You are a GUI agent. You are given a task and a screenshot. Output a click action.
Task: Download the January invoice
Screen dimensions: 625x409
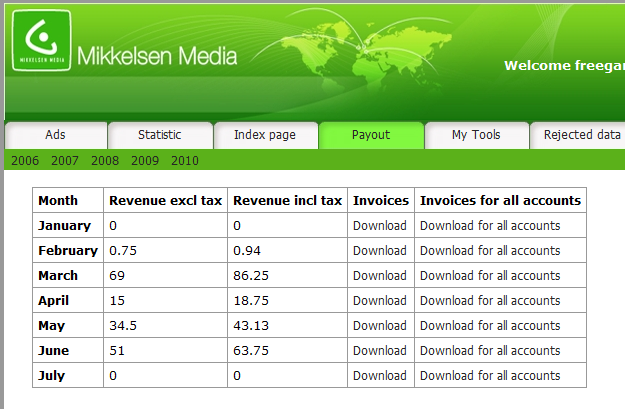pyautogui.click(x=380, y=226)
